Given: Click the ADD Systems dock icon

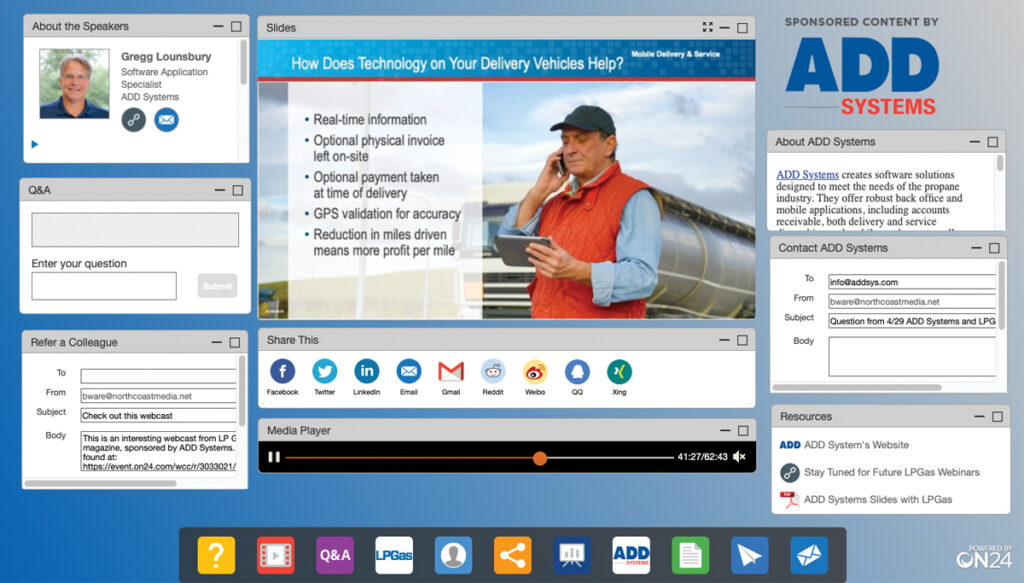Looking at the screenshot, I should click(x=630, y=554).
